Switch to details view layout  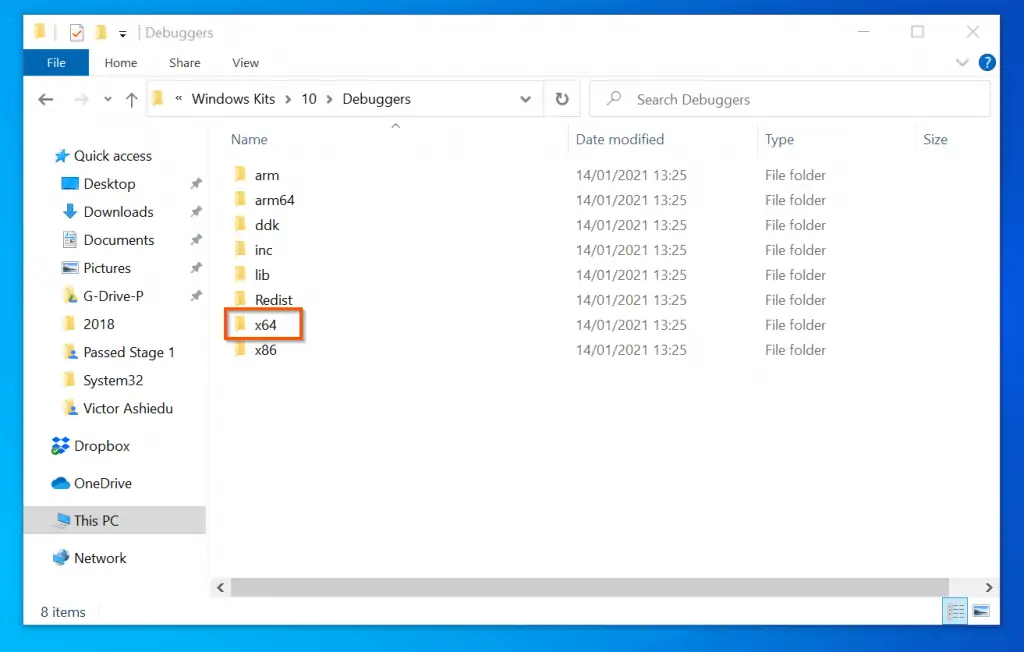954,611
